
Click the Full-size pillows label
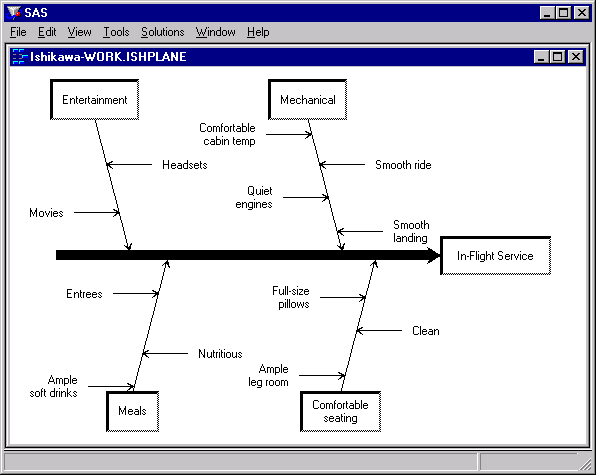[291, 298]
